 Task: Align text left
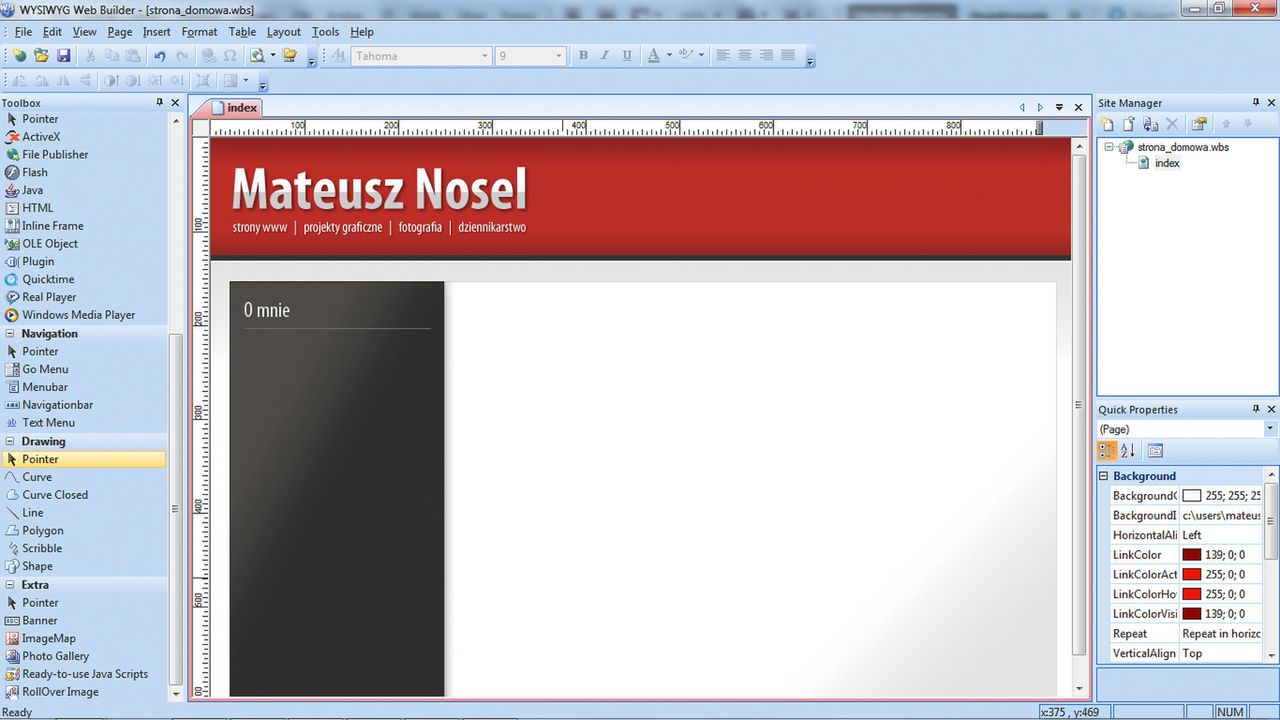[723, 56]
